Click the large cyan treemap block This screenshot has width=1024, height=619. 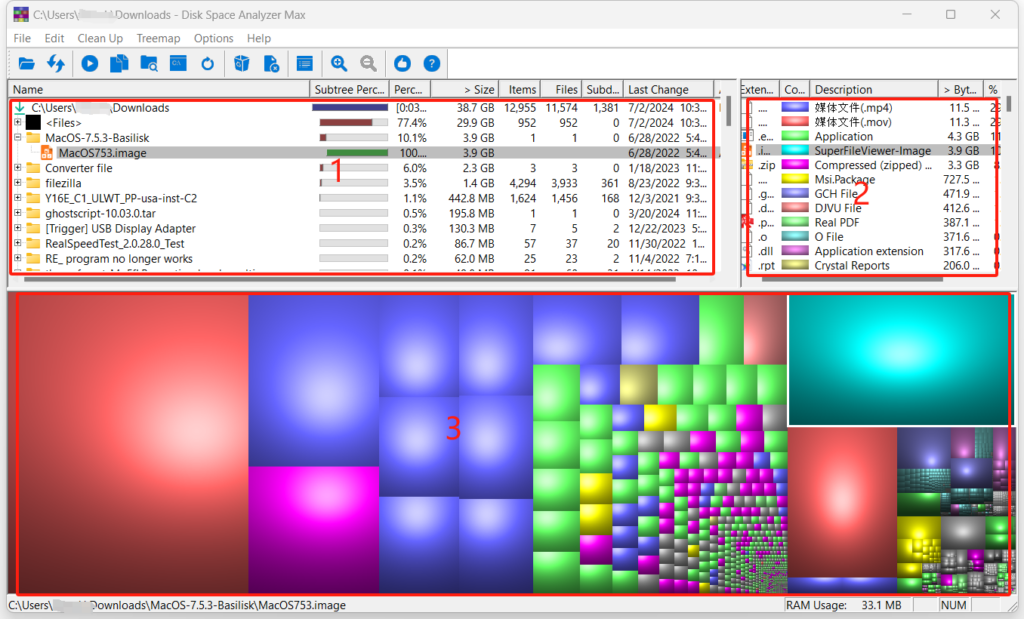pos(899,360)
